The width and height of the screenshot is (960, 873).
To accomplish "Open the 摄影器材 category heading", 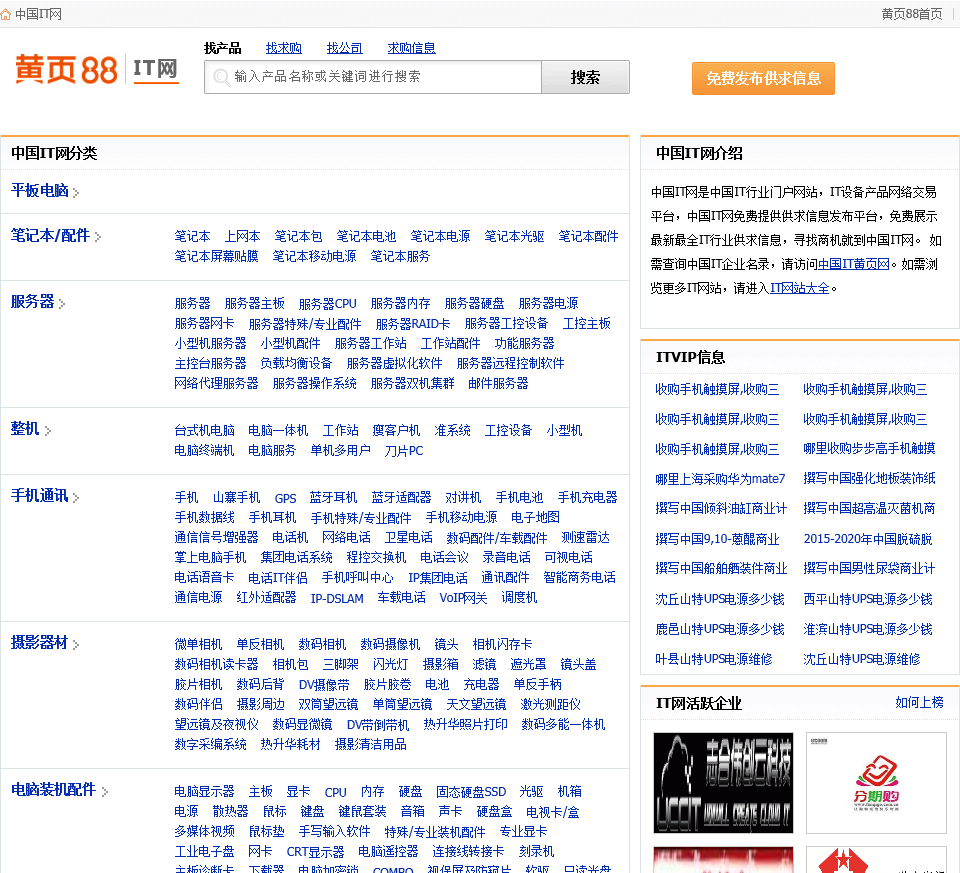I will pyautogui.click(x=39, y=643).
